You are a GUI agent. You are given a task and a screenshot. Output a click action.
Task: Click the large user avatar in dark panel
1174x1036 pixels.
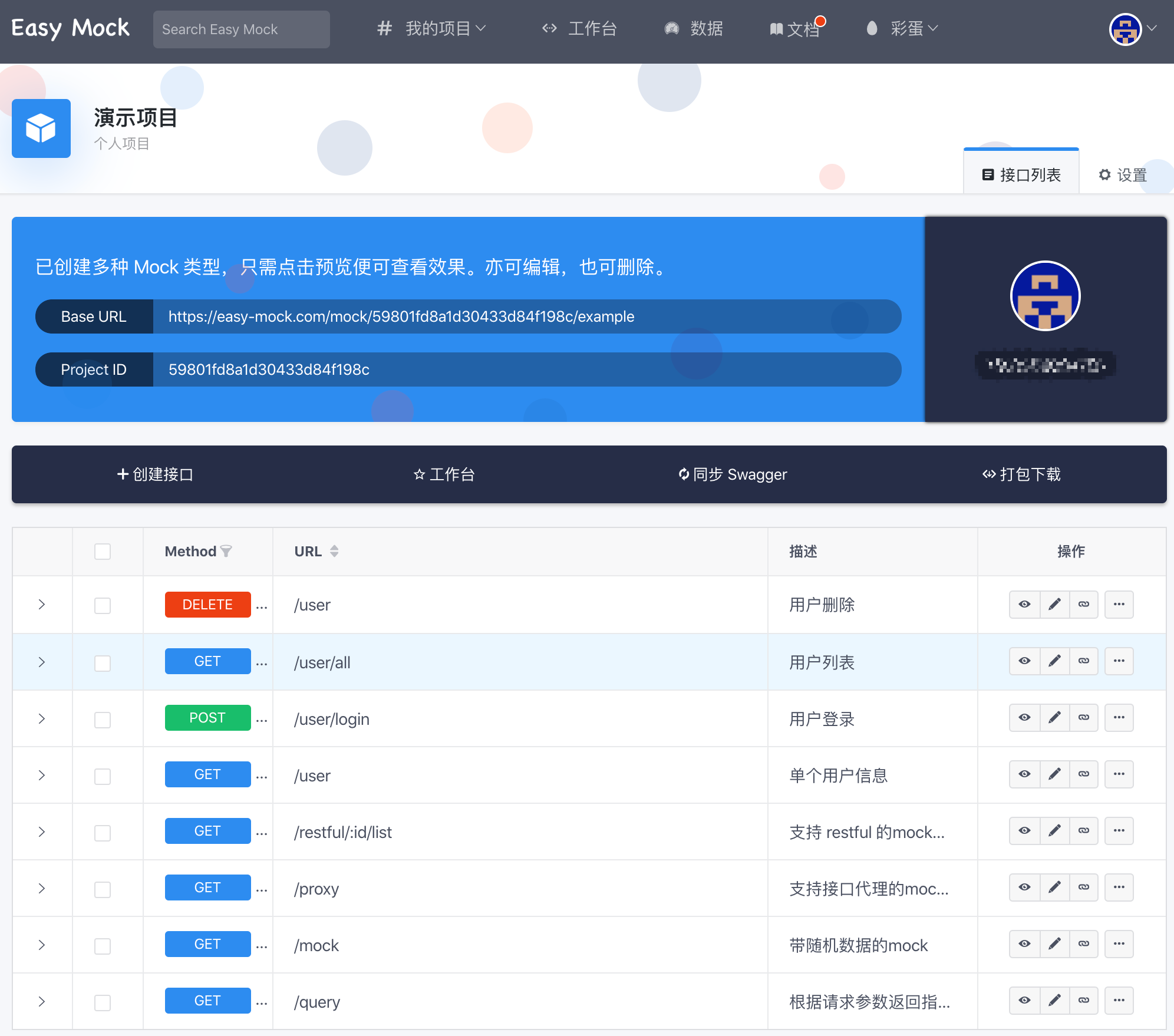click(x=1046, y=296)
